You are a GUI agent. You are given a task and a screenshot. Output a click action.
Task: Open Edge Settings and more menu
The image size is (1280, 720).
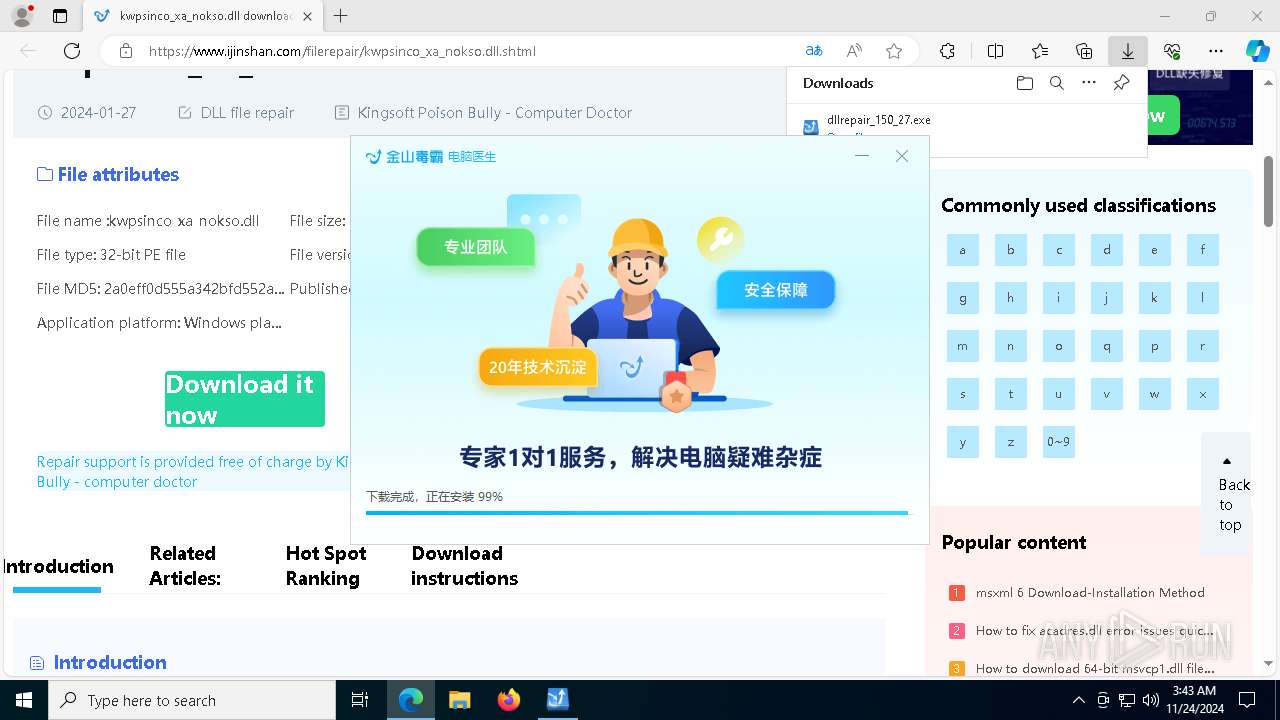(x=1216, y=51)
